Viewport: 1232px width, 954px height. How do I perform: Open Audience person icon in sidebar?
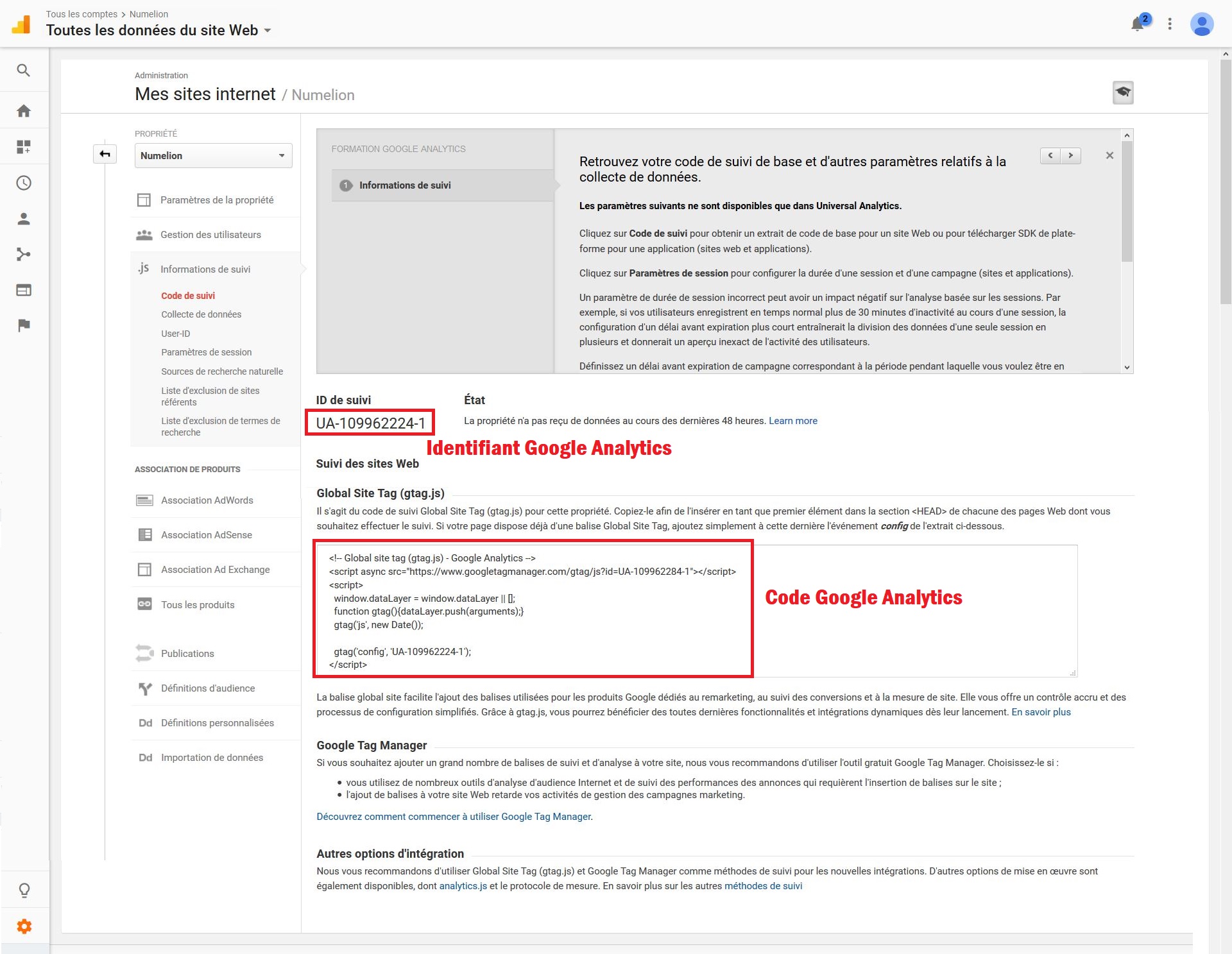pyautogui.click(x=24, y=219)
